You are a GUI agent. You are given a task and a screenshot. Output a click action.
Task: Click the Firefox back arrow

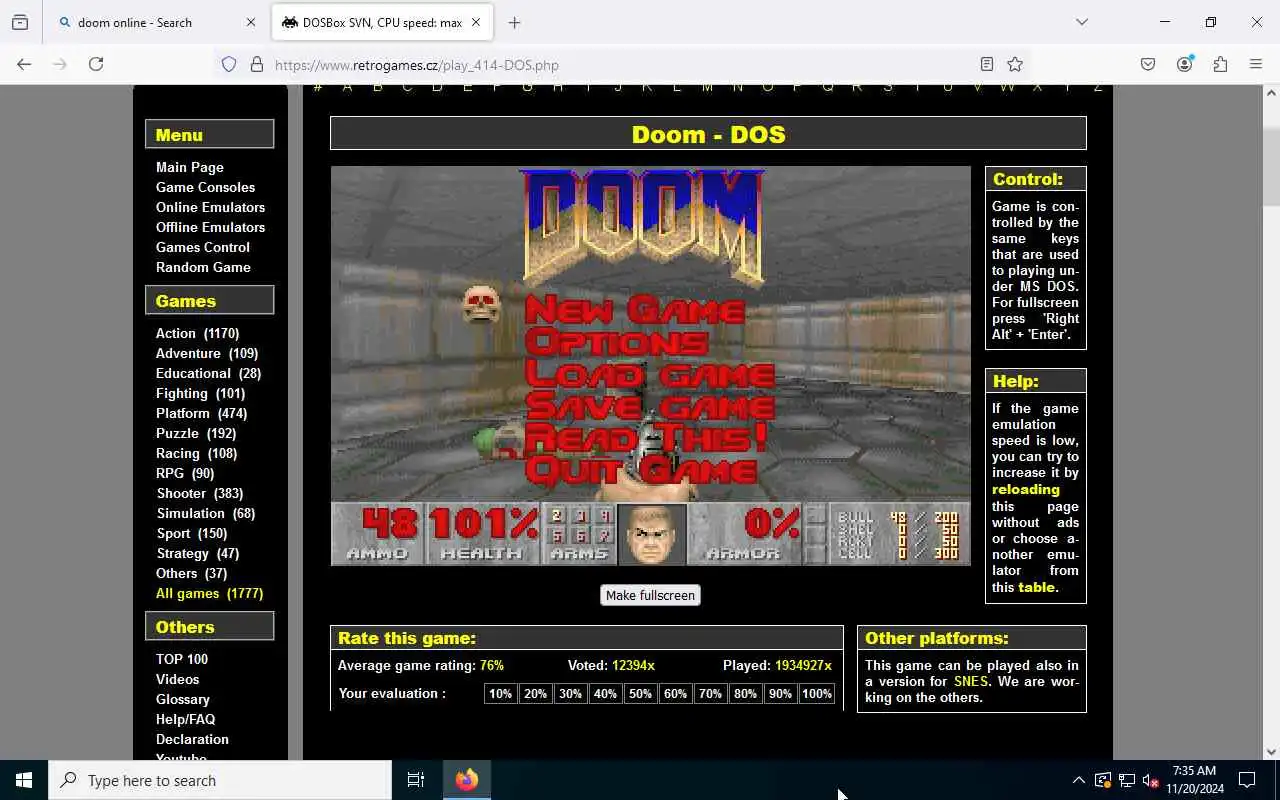(x=24, y=64)
